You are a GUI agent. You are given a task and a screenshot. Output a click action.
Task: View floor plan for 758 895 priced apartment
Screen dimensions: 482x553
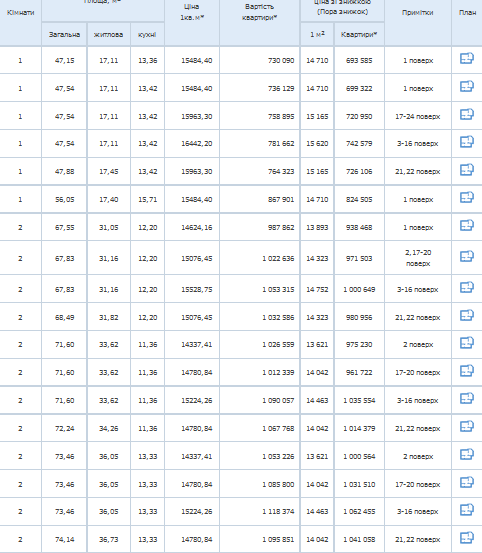466,114
